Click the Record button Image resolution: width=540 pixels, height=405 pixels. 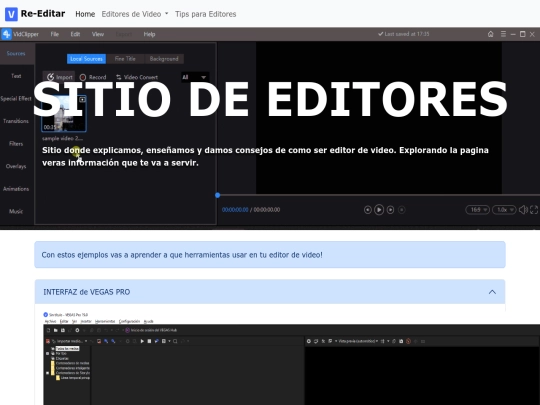pos(93,77)
